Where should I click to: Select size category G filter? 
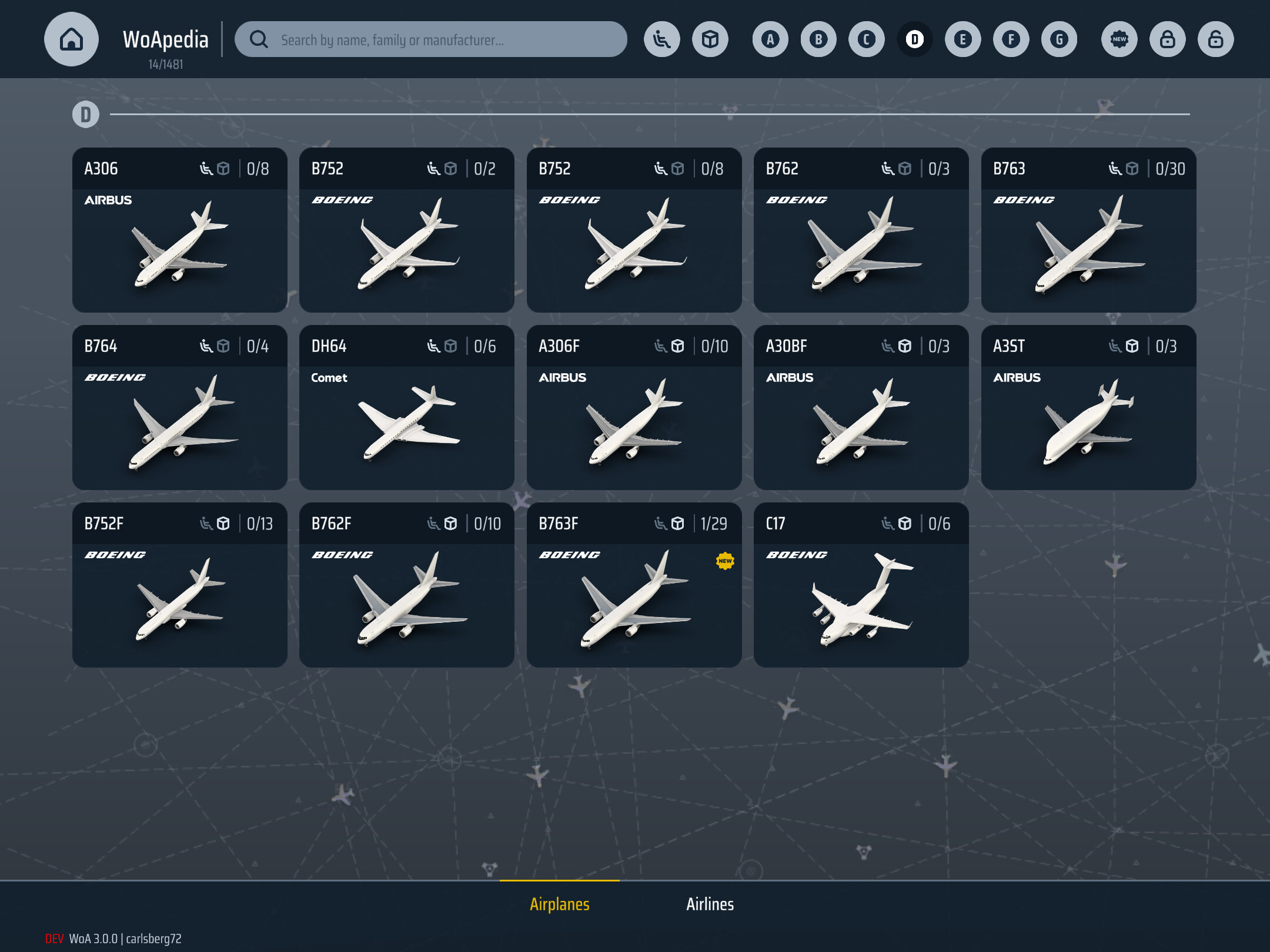tap(1059, 39)
